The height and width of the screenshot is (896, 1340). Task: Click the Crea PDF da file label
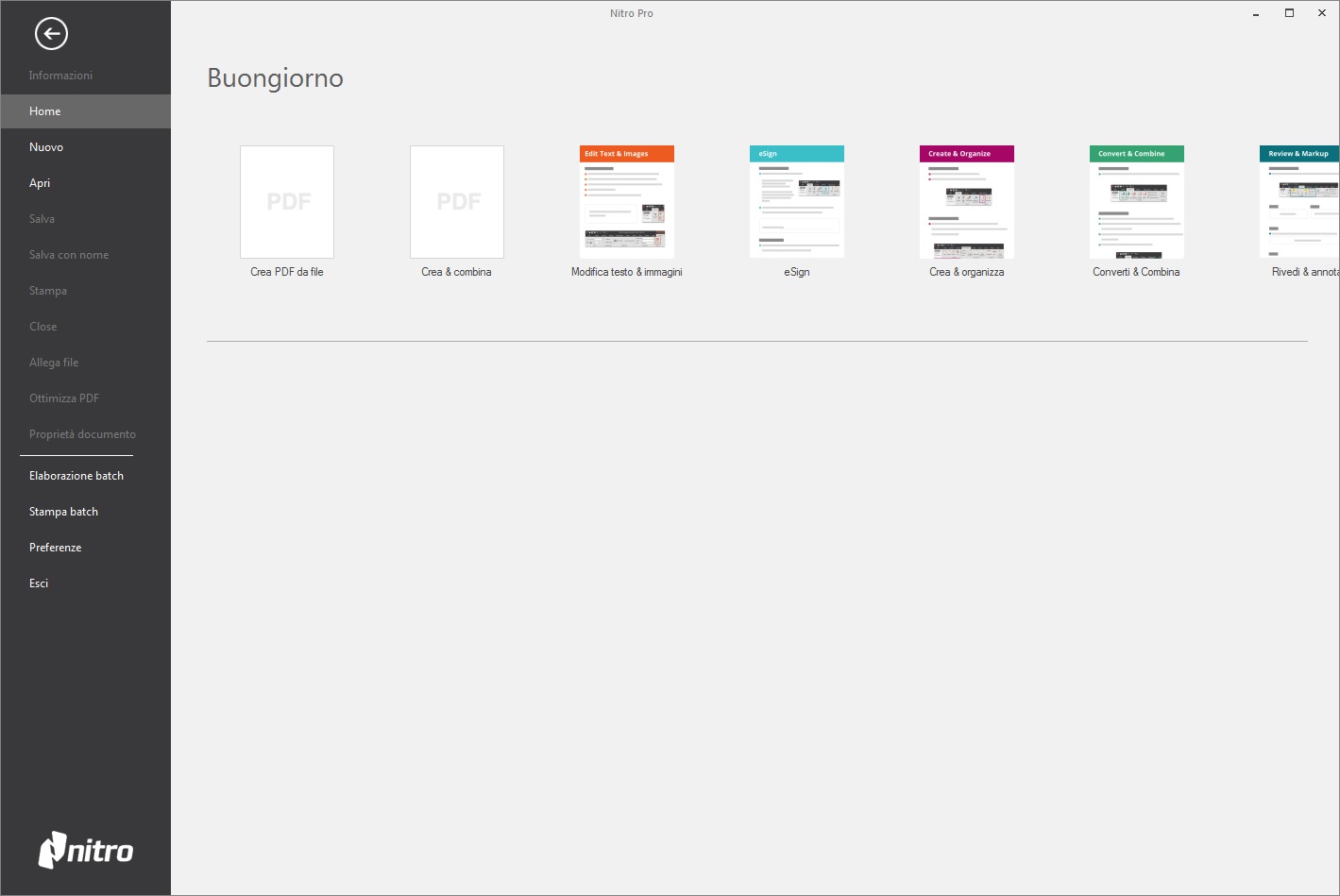[287, 272]
